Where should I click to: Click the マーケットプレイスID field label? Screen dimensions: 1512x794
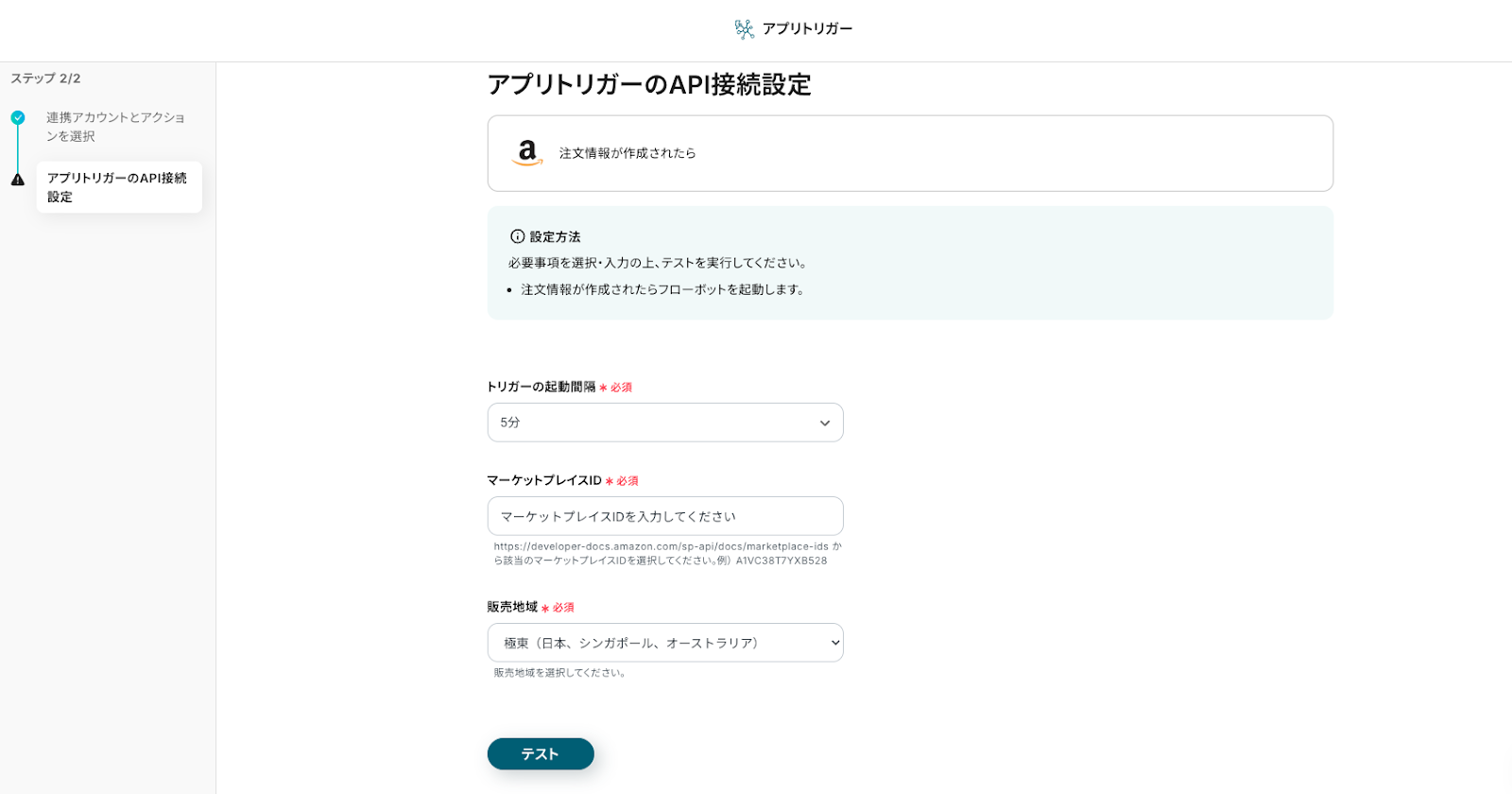click(544, 480)
